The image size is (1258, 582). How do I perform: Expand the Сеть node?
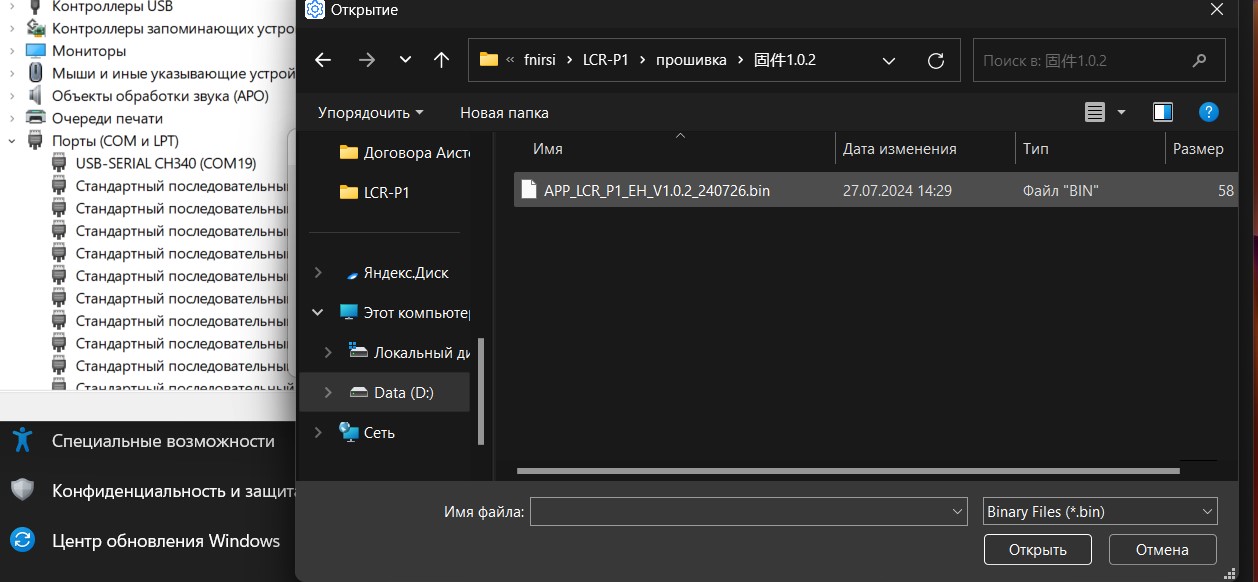[x=318, y=433]
